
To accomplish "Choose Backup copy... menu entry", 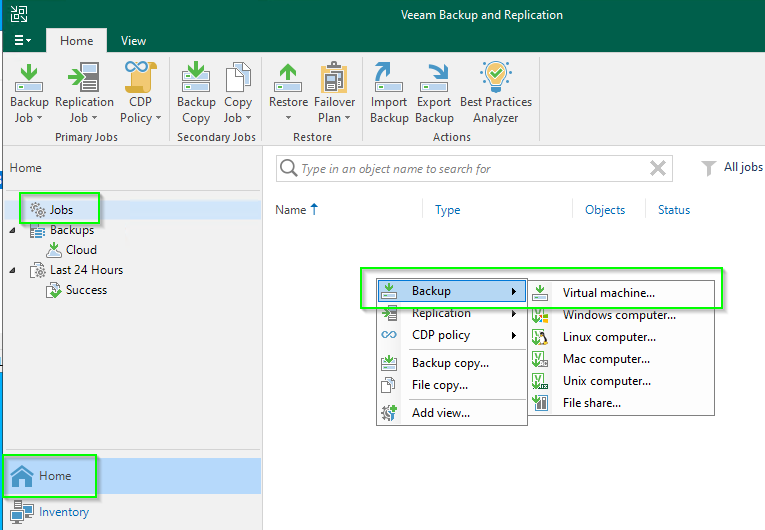I will pos(452,363).
